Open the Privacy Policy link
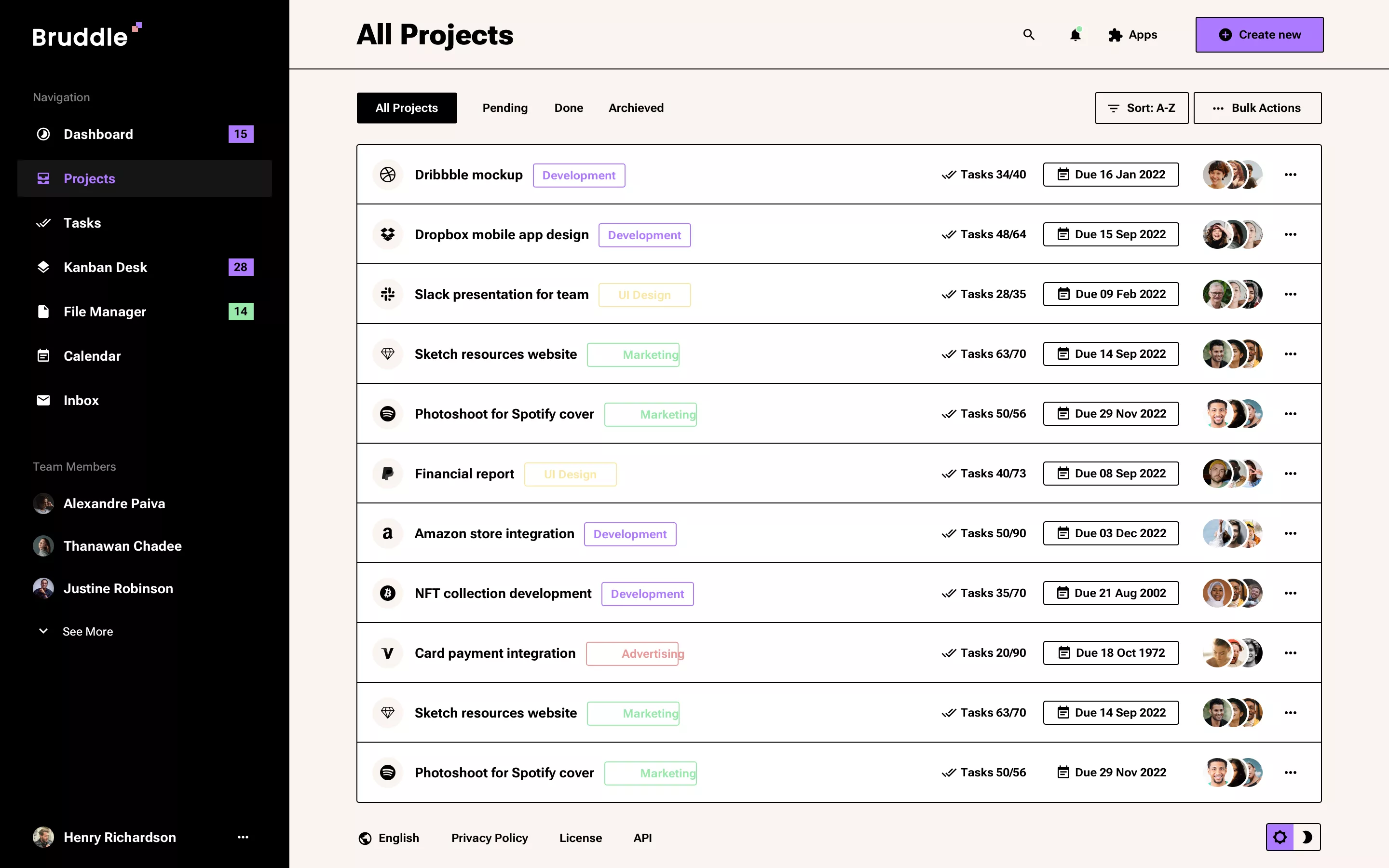 coord(489,838)
